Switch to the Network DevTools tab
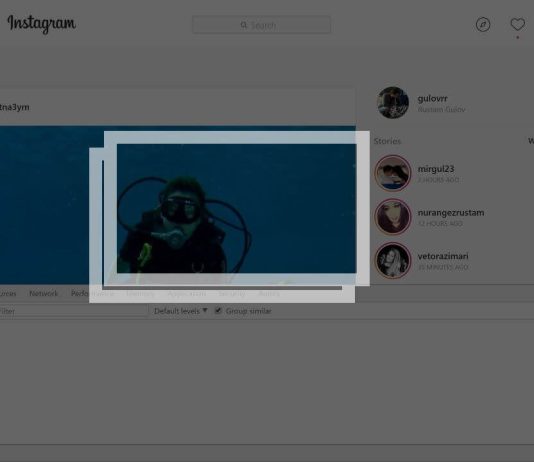534x462 pixels. (x=44, y=293)
